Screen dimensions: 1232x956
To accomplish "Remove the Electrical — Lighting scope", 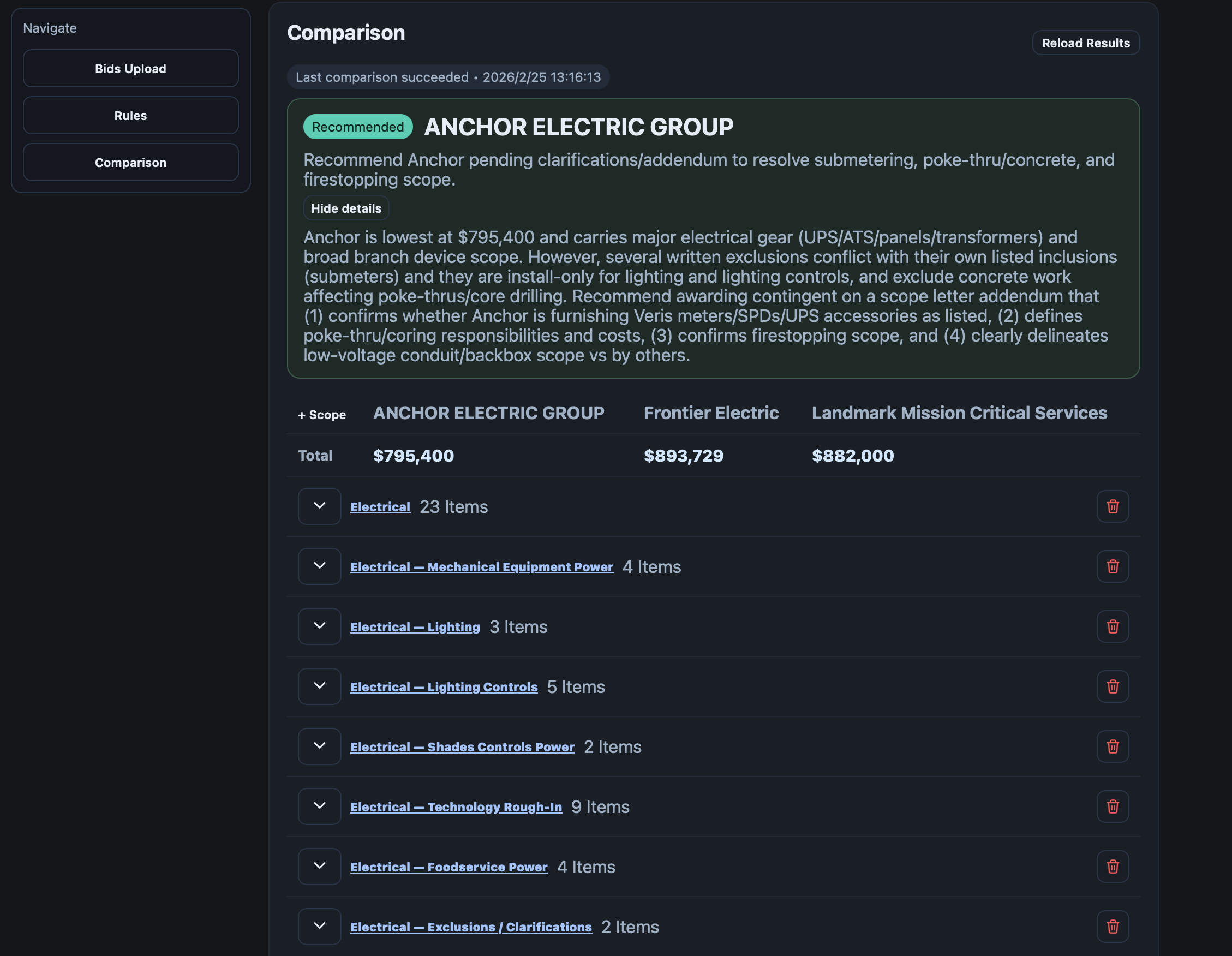I will [1112, 626].
